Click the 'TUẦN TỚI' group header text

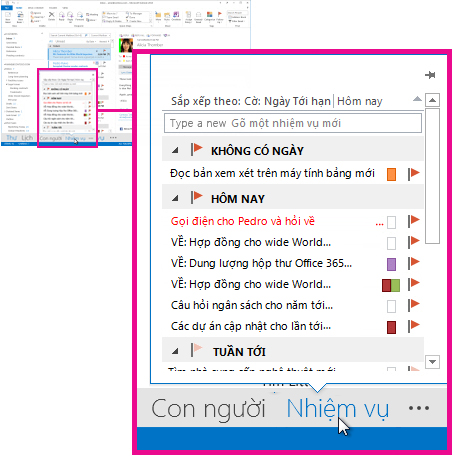pos(239,352)
